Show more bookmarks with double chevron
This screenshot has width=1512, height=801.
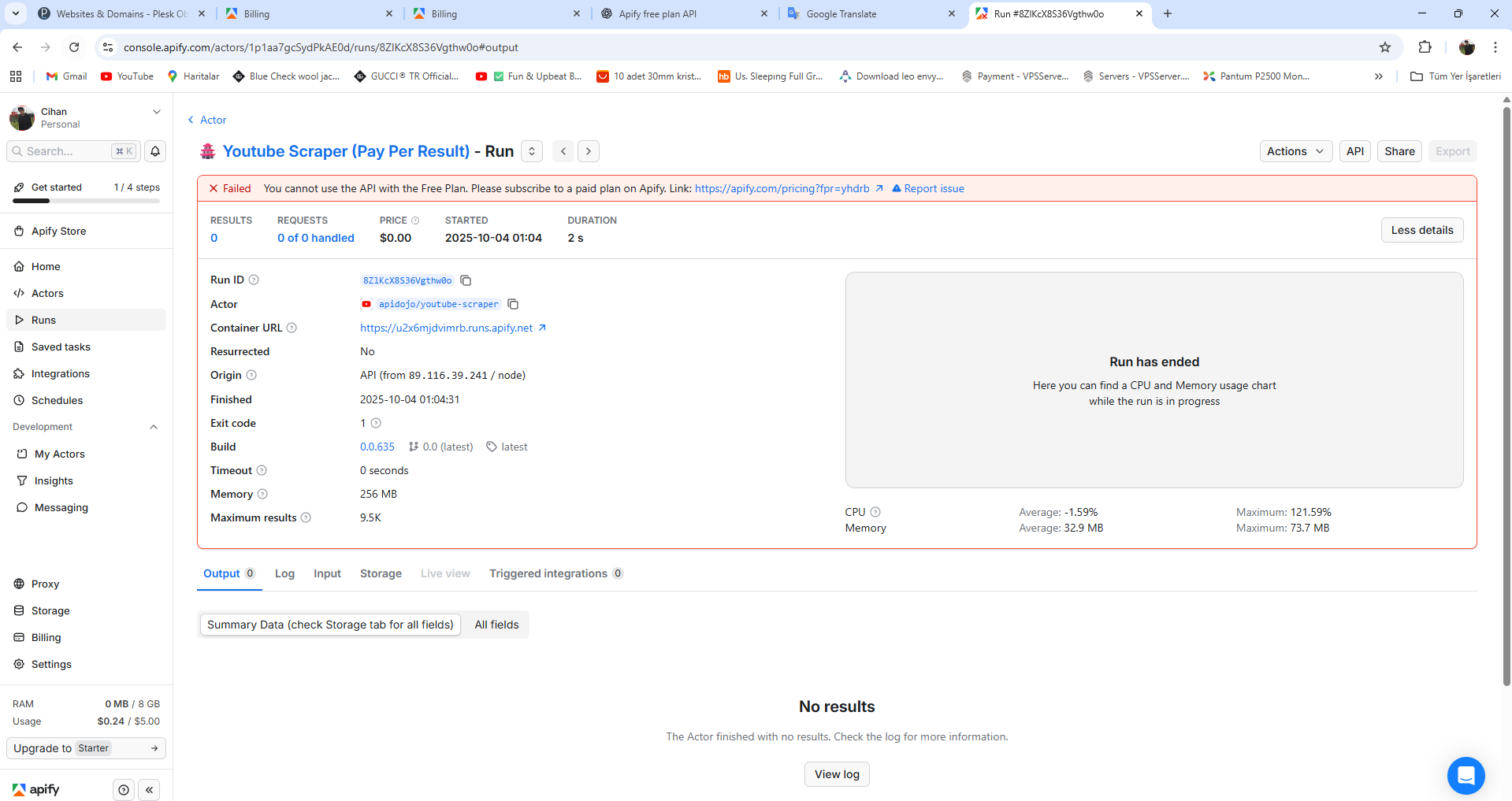pos(1379,76)
